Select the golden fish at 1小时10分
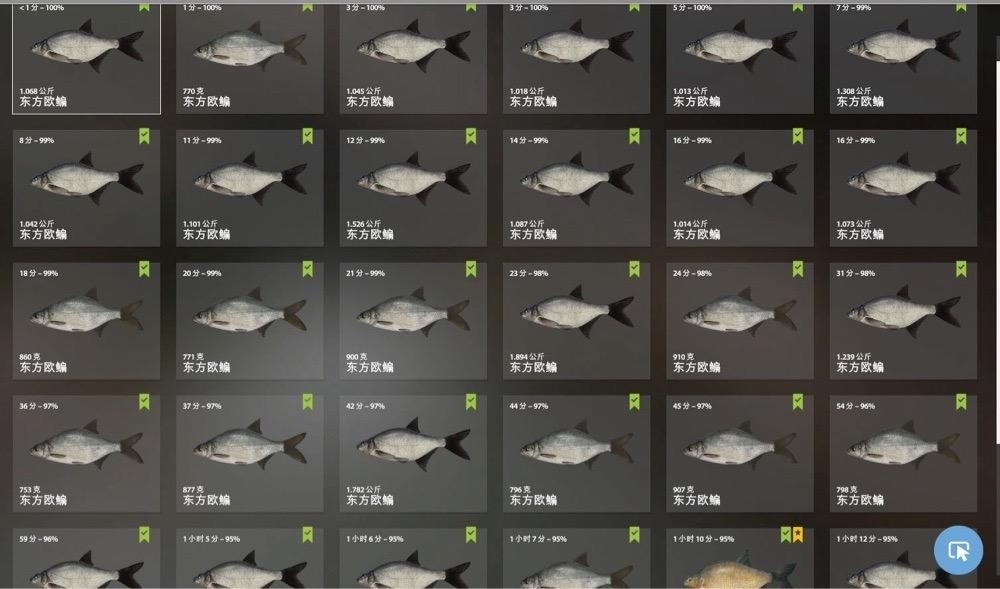Image resolution: width=1000 pixels, height=589 pixels. click(x=740, y=558)
